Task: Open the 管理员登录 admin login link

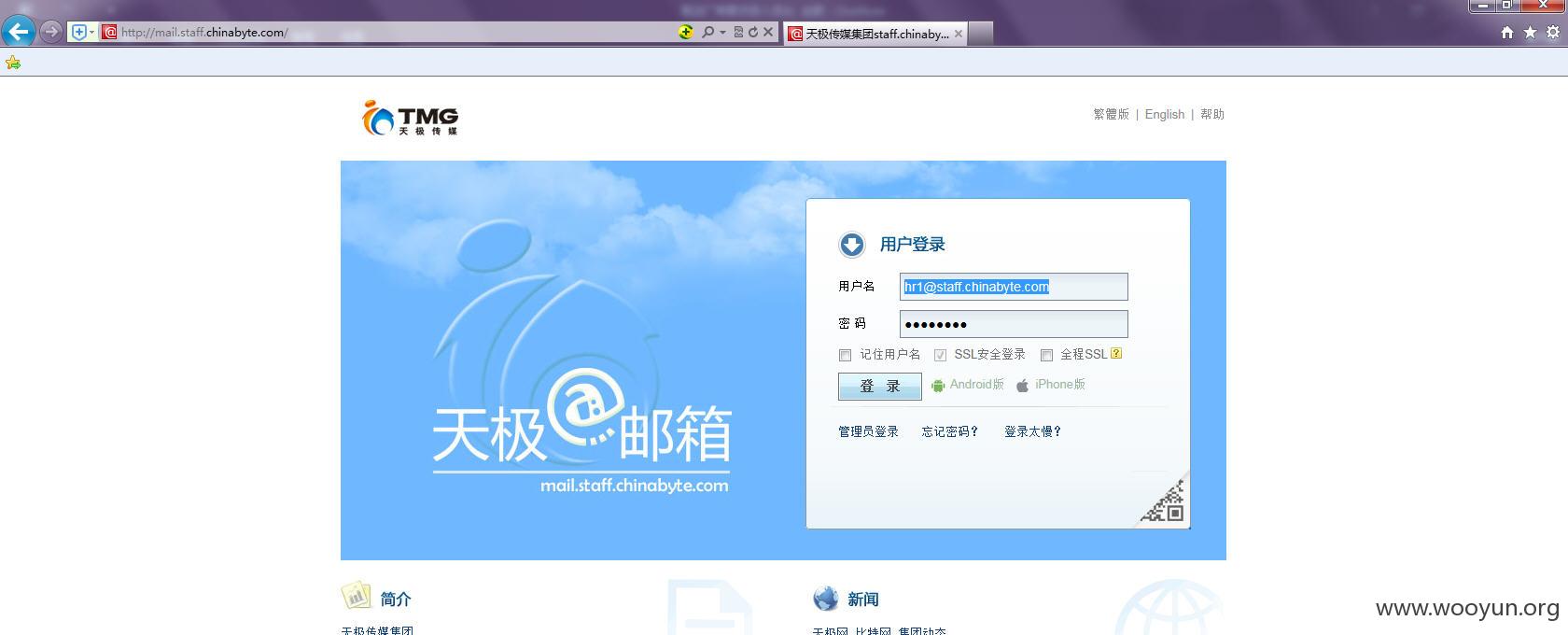Action: pos(868,431)
